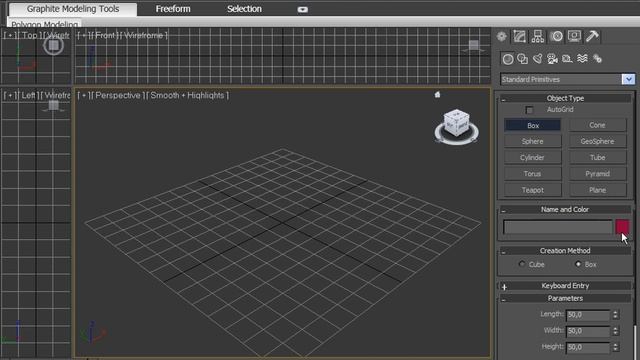The height and width of the screenshot is (360, 640).
Task: Click the Plane primitive button
Action: [x=597, y=190]
